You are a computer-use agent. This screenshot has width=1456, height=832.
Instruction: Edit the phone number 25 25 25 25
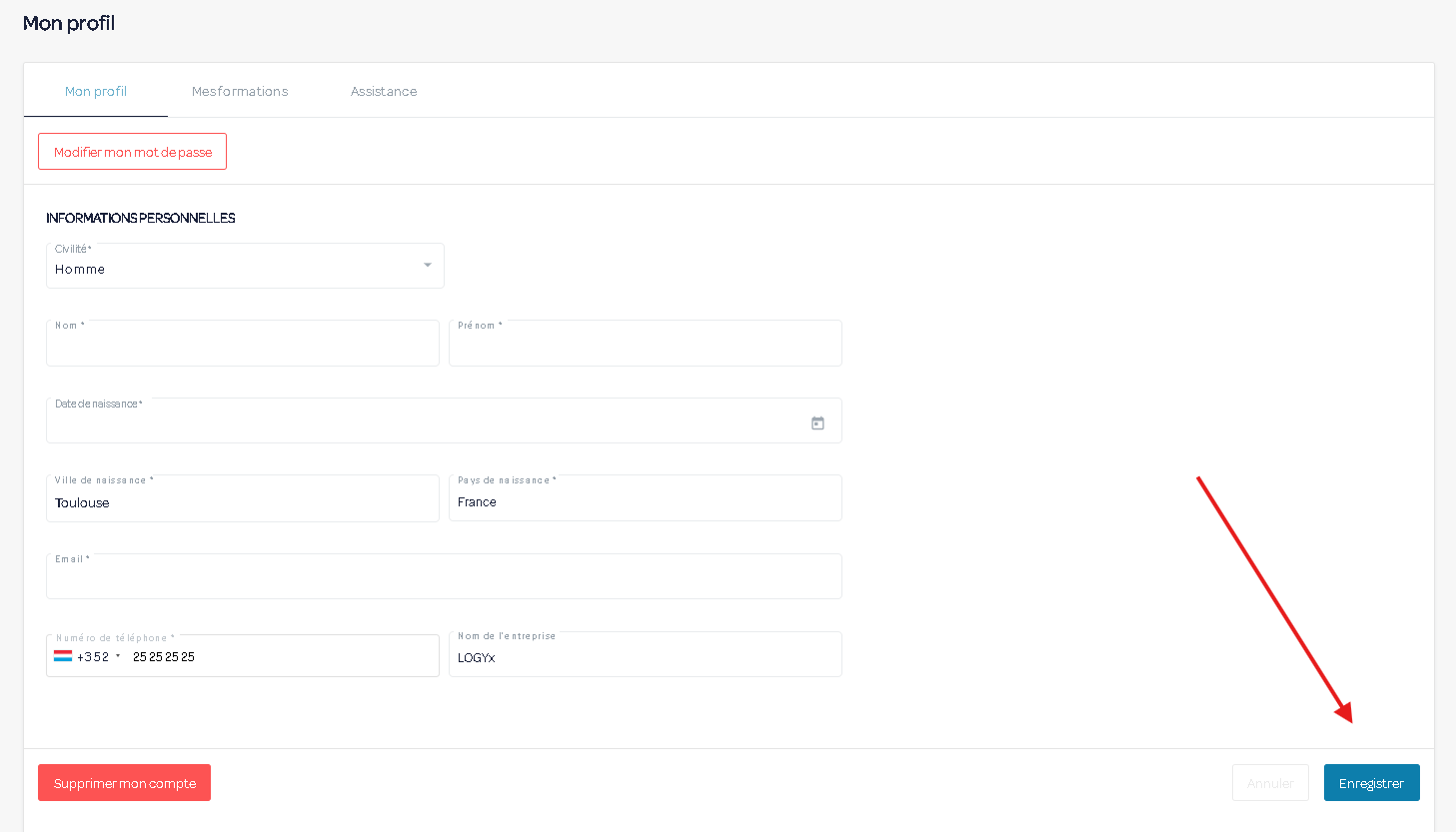(280, 657)
